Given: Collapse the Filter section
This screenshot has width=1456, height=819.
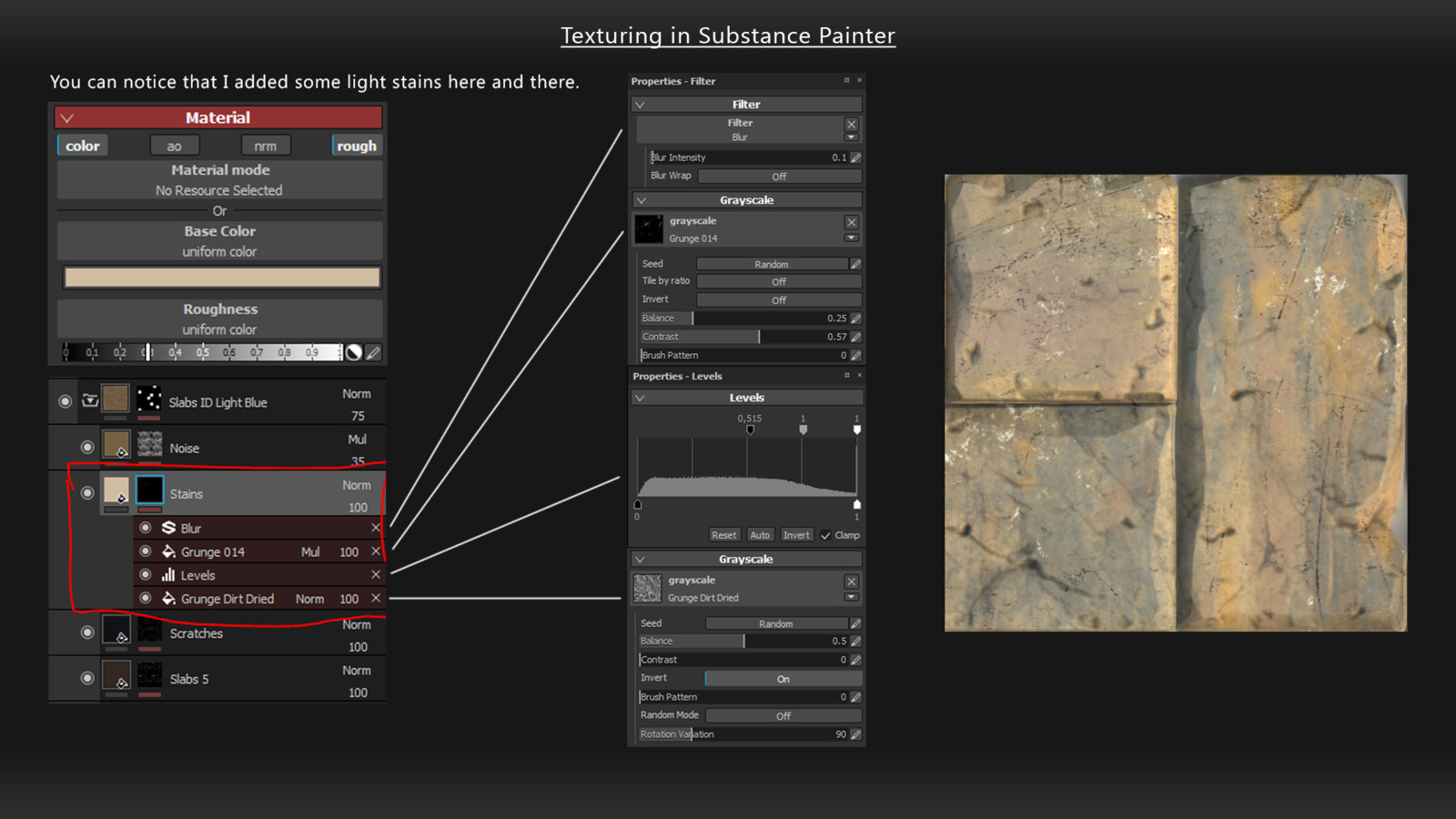Looking at the screenshot, I should point(641,105).
